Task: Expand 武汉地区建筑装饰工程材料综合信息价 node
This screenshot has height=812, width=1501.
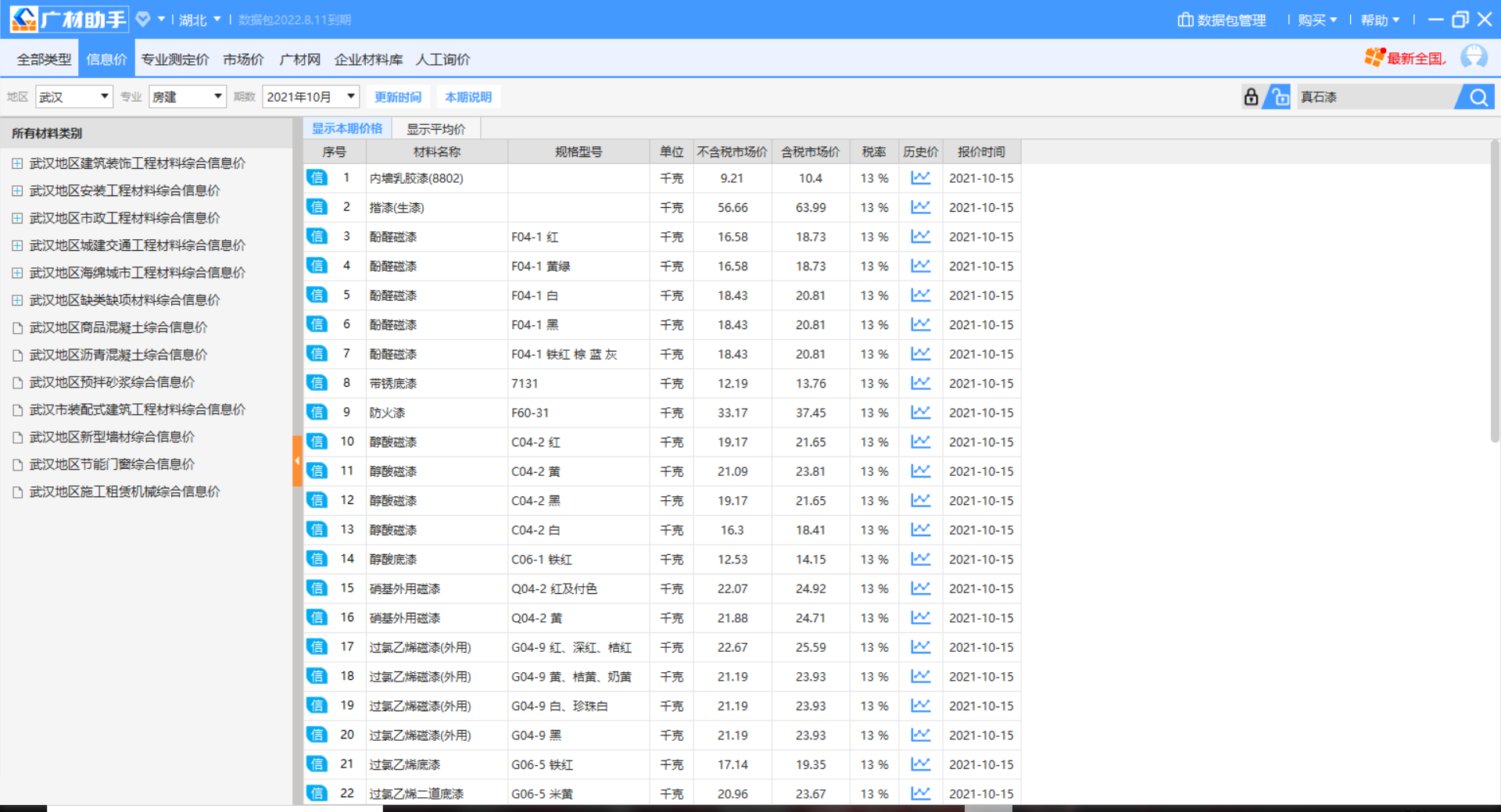Action: tap(17, 163)
